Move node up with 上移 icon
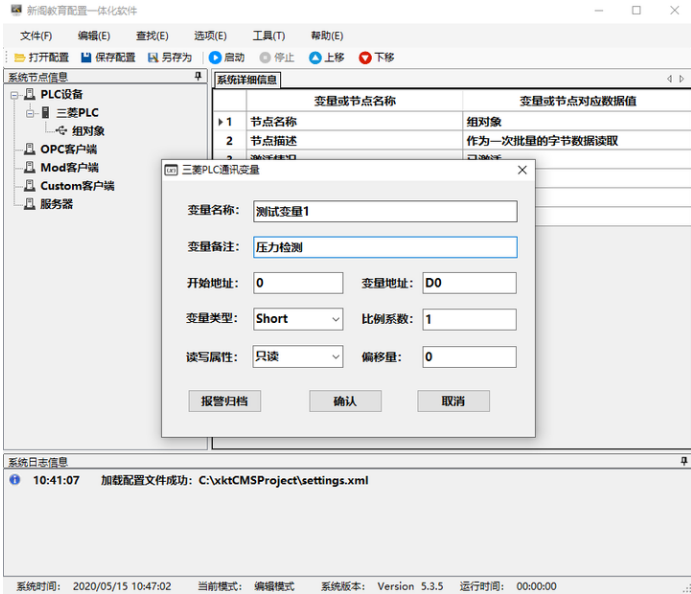The height and width of the screenshot is (594, 691). (315, 58)
